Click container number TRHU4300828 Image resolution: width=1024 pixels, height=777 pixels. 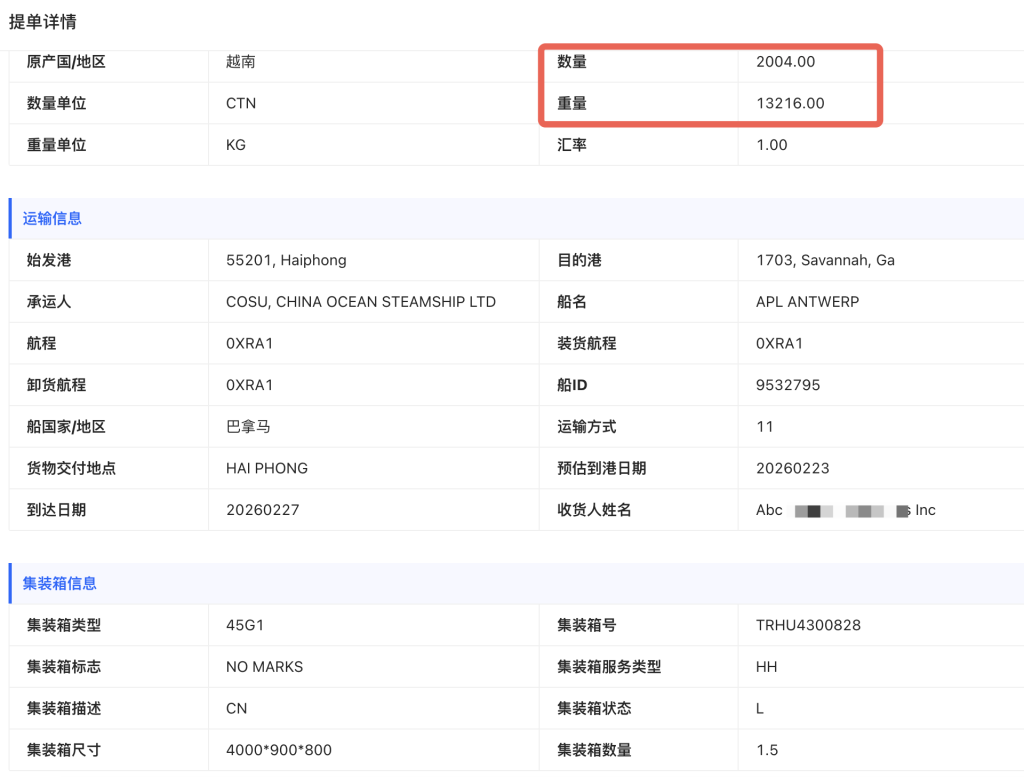click(808, 625)
